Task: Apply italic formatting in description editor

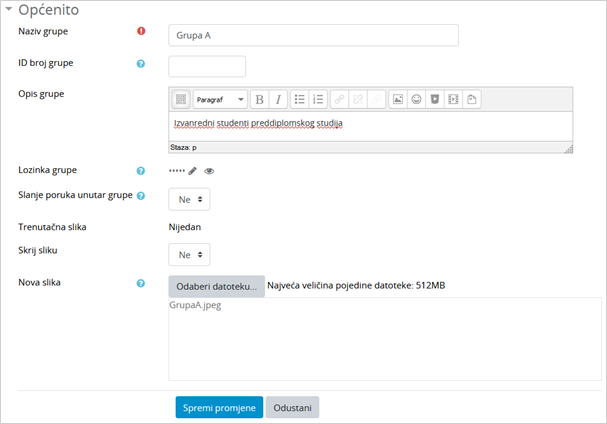Action: (x=278, y=99)
